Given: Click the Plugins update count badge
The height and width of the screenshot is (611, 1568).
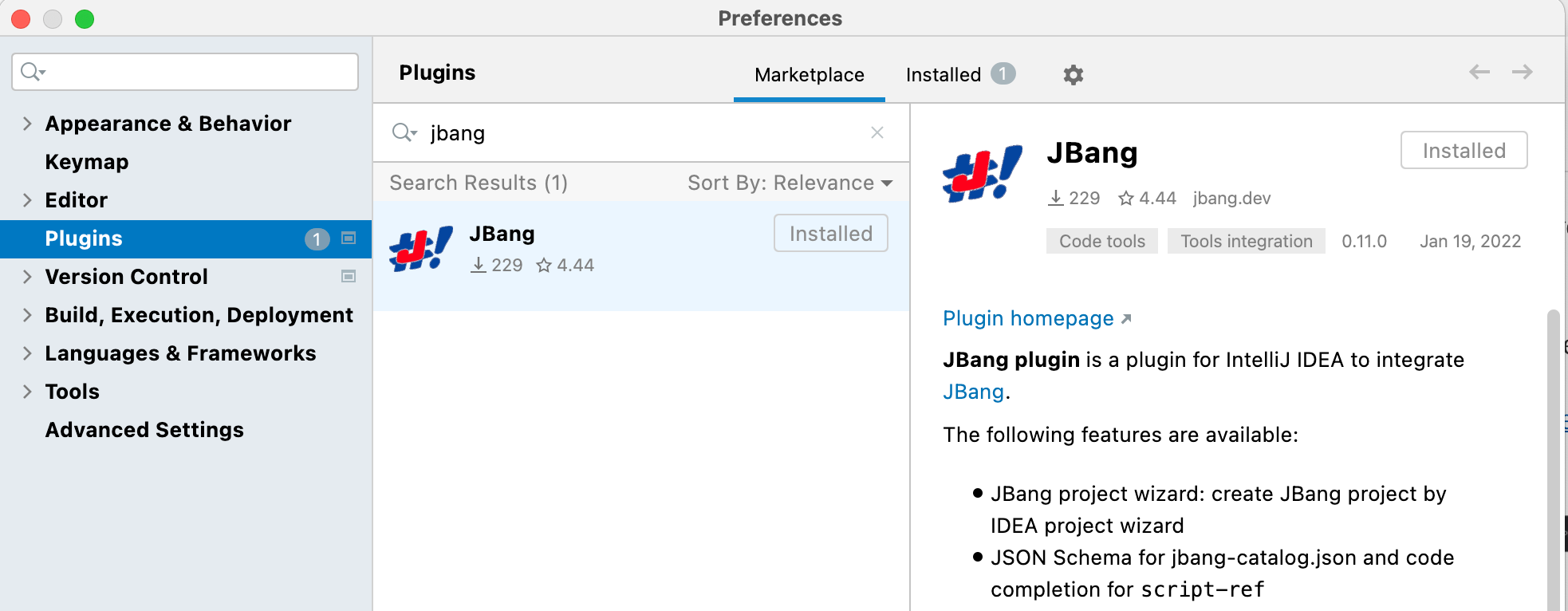Looking at the screenshot, I should [317, 238].
